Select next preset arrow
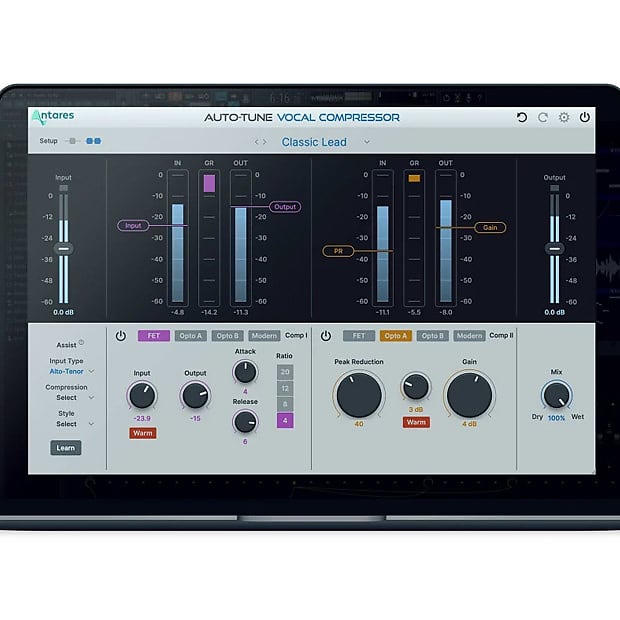The width and height of the screenshot is (620, 620). tap(265, 142)
